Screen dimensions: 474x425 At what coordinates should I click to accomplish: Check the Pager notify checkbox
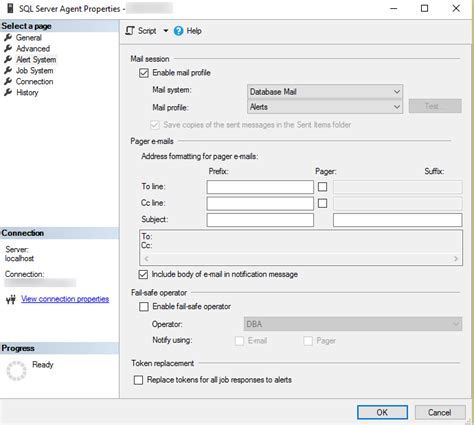308,341
